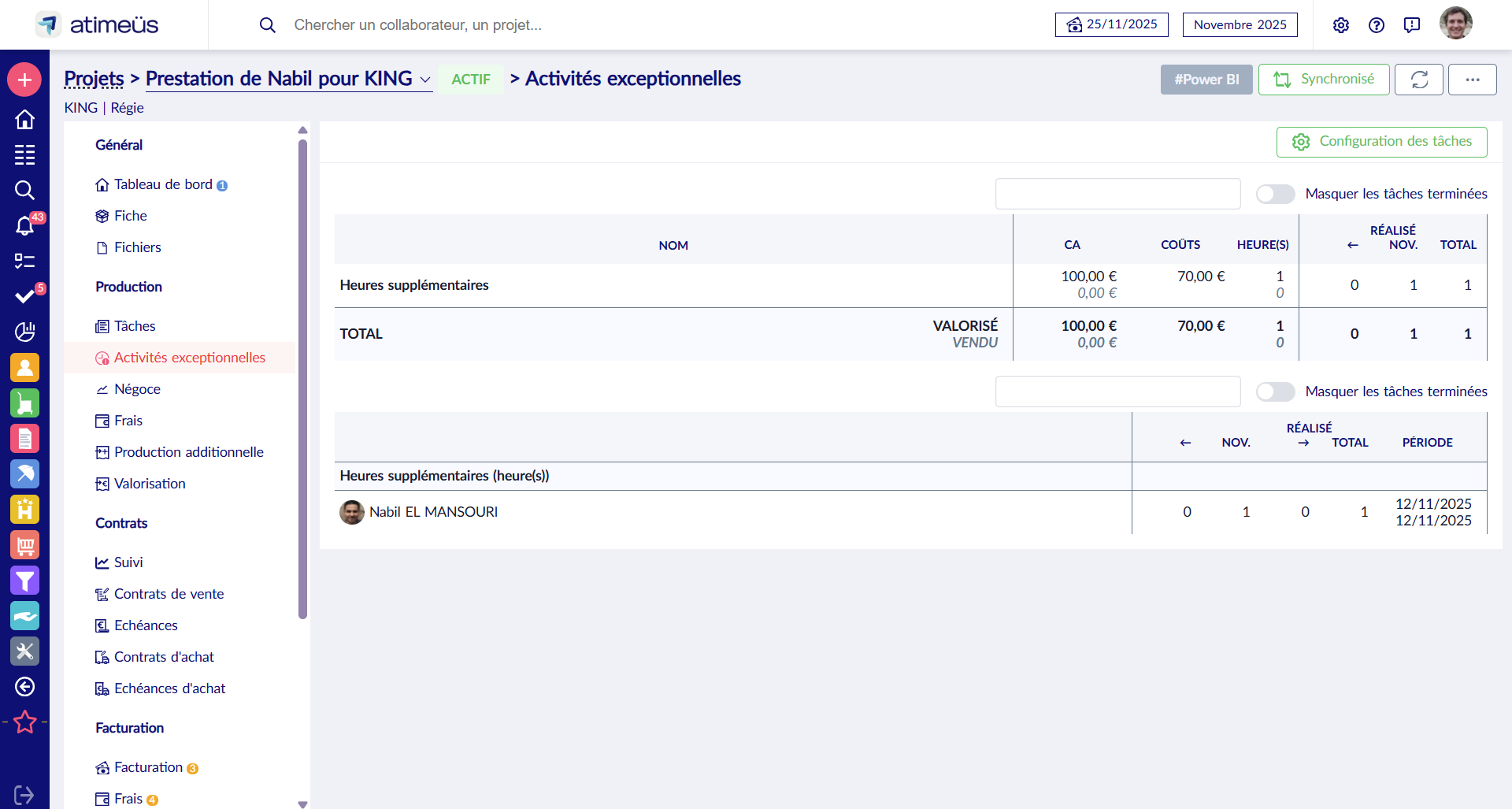Open the purple funnel module icon
The width and height of the screenshot is (1512, 809).
tap(24, 581)
